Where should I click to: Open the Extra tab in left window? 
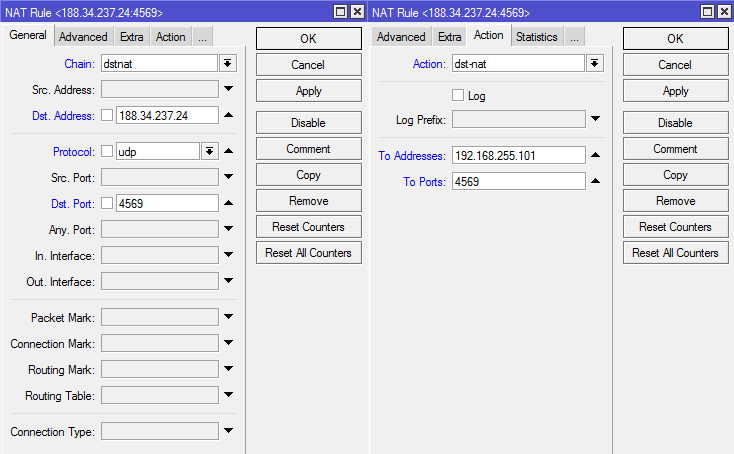point(131,37)
